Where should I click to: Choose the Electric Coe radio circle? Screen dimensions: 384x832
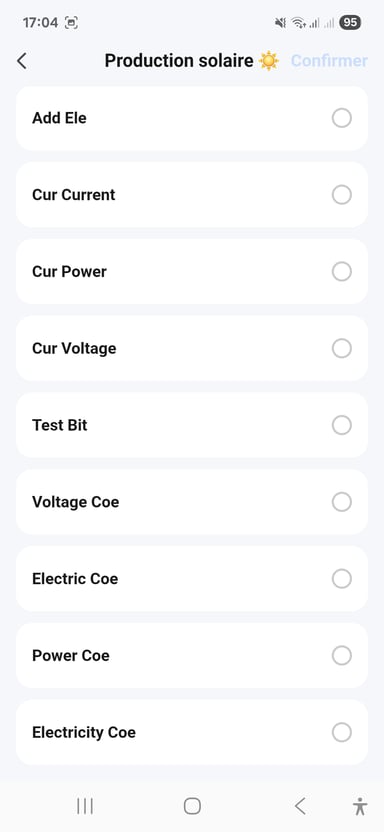click(342, 579)
